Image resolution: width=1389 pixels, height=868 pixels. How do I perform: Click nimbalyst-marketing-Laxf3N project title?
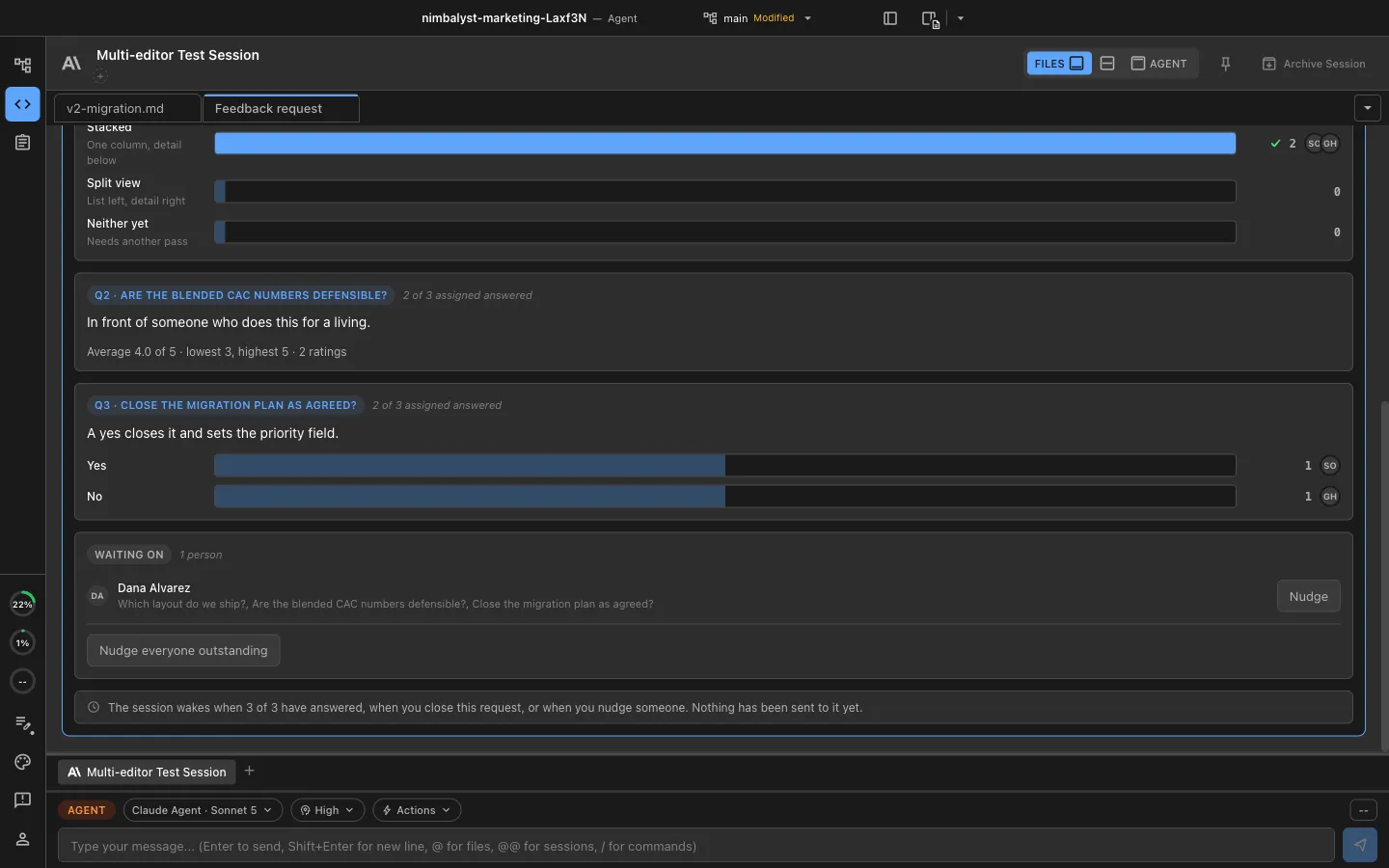click(504, 18)
